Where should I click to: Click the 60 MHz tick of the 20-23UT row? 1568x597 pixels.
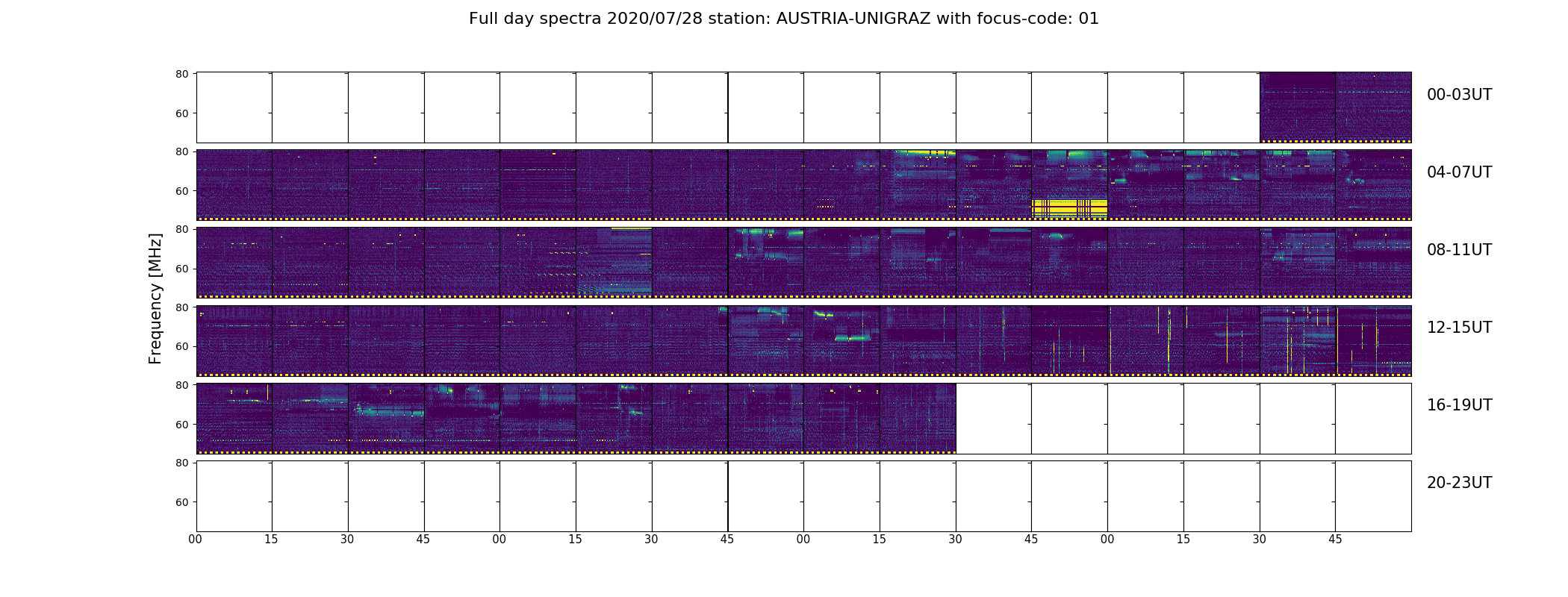pos(181,502)
